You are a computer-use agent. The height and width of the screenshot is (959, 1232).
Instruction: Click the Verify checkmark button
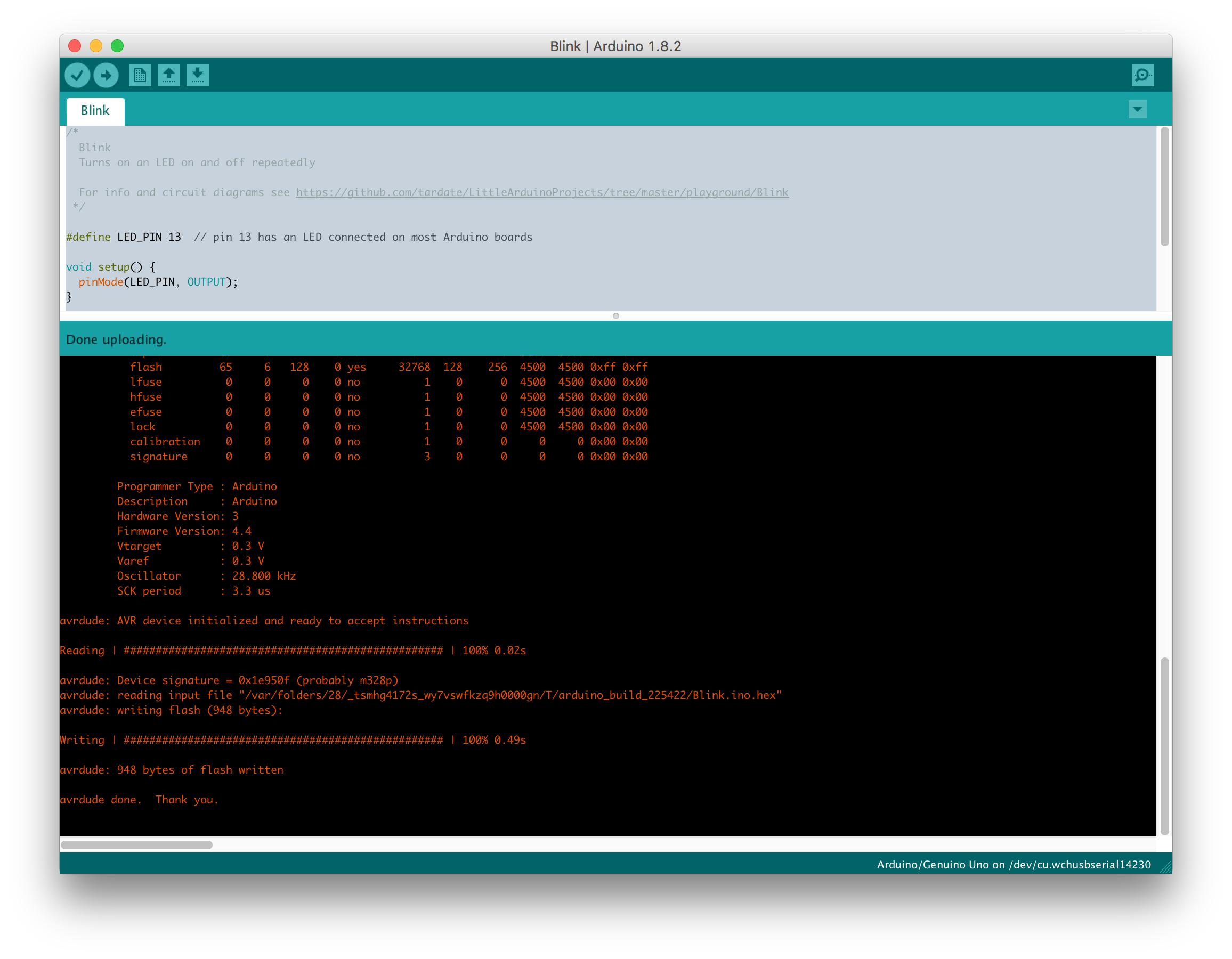pyautogui.click(x=77, y=75)
